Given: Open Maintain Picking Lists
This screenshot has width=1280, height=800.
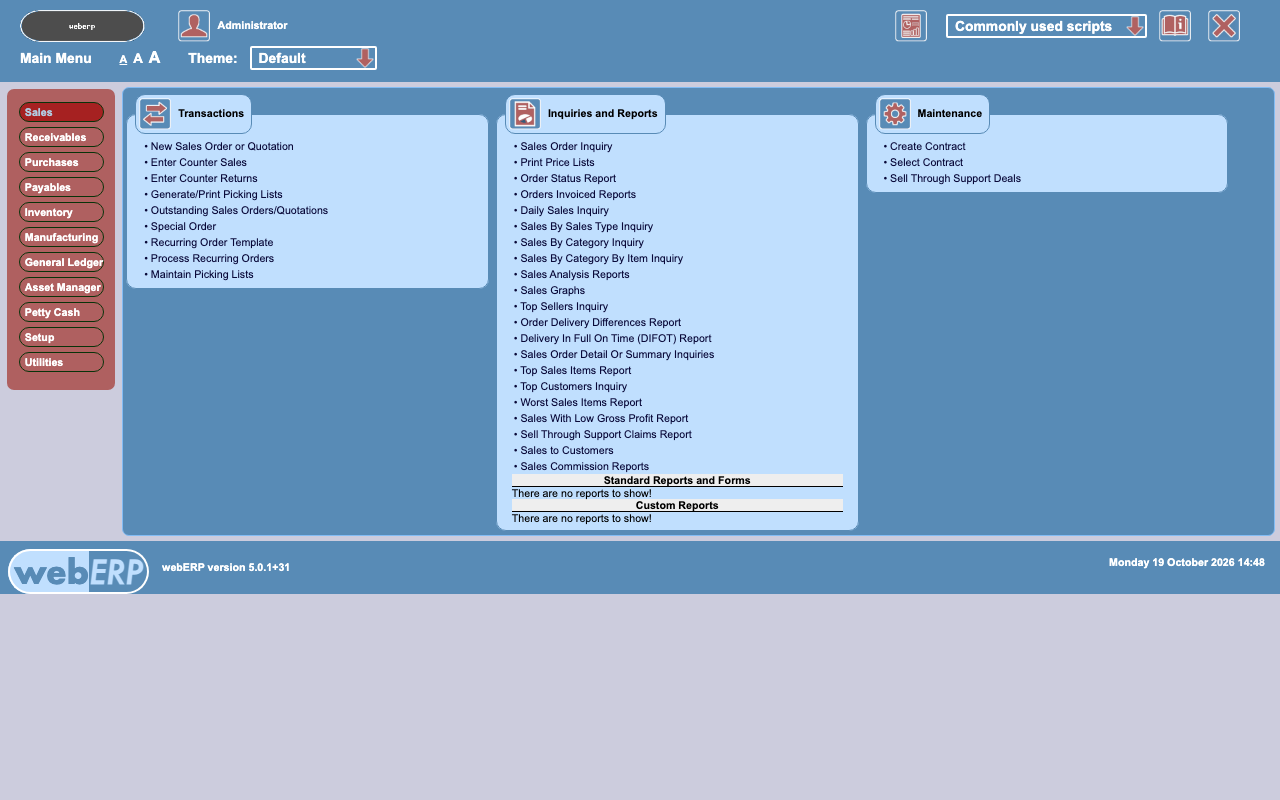Looking at the screenshot, I should click(202, 274).
